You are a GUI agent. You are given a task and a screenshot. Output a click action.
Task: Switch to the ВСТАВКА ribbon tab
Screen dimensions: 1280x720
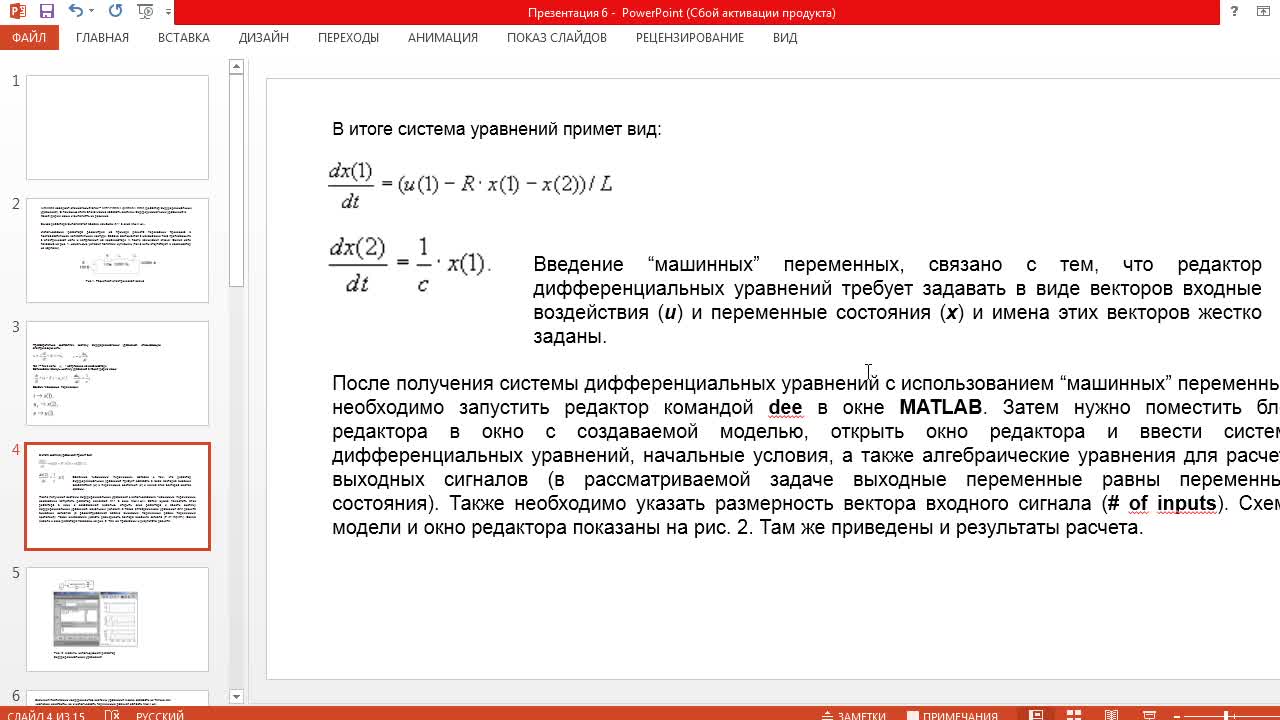(184, 37)
